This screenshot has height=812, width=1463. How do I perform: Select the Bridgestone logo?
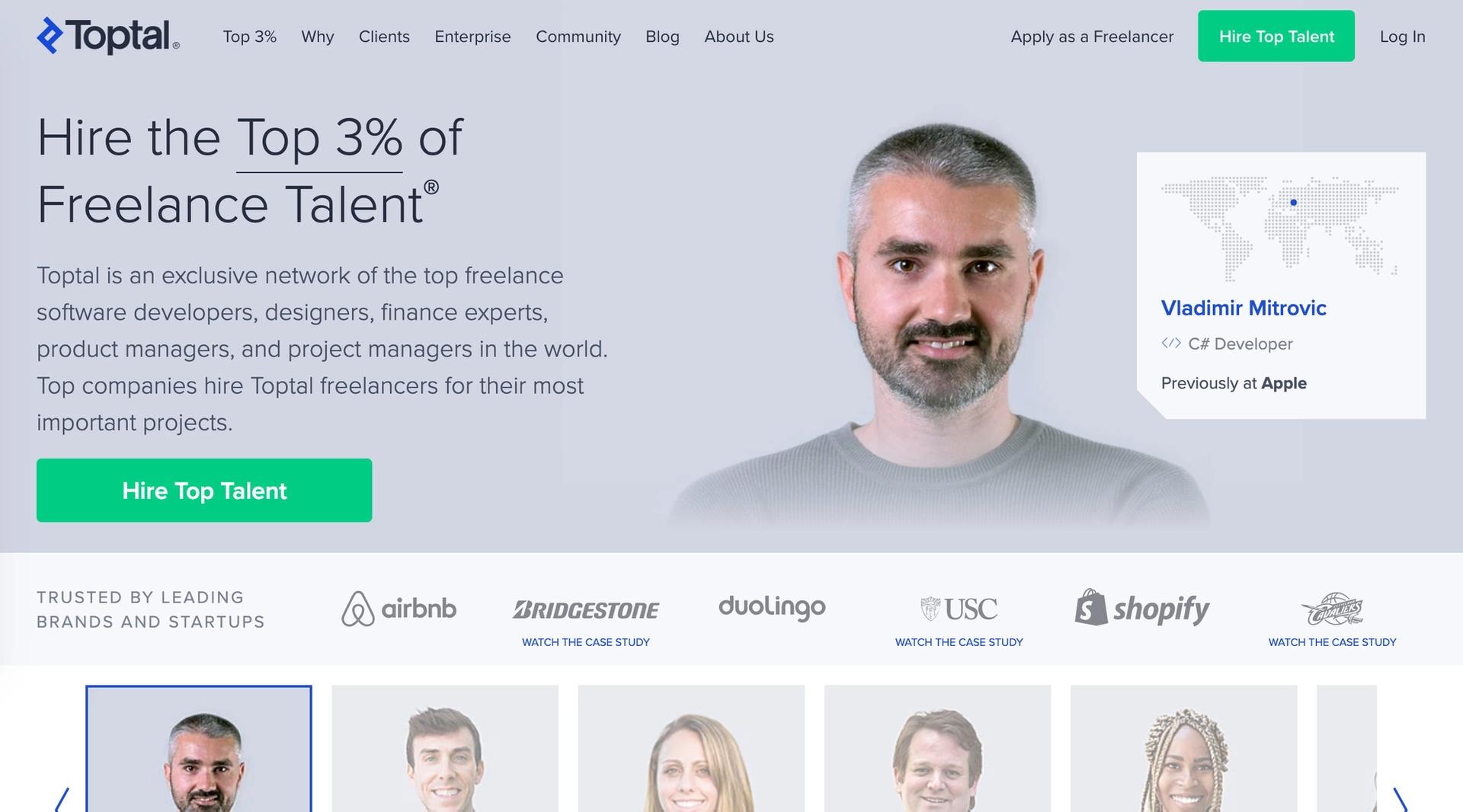pyautogui.click(x=586, y=609)
